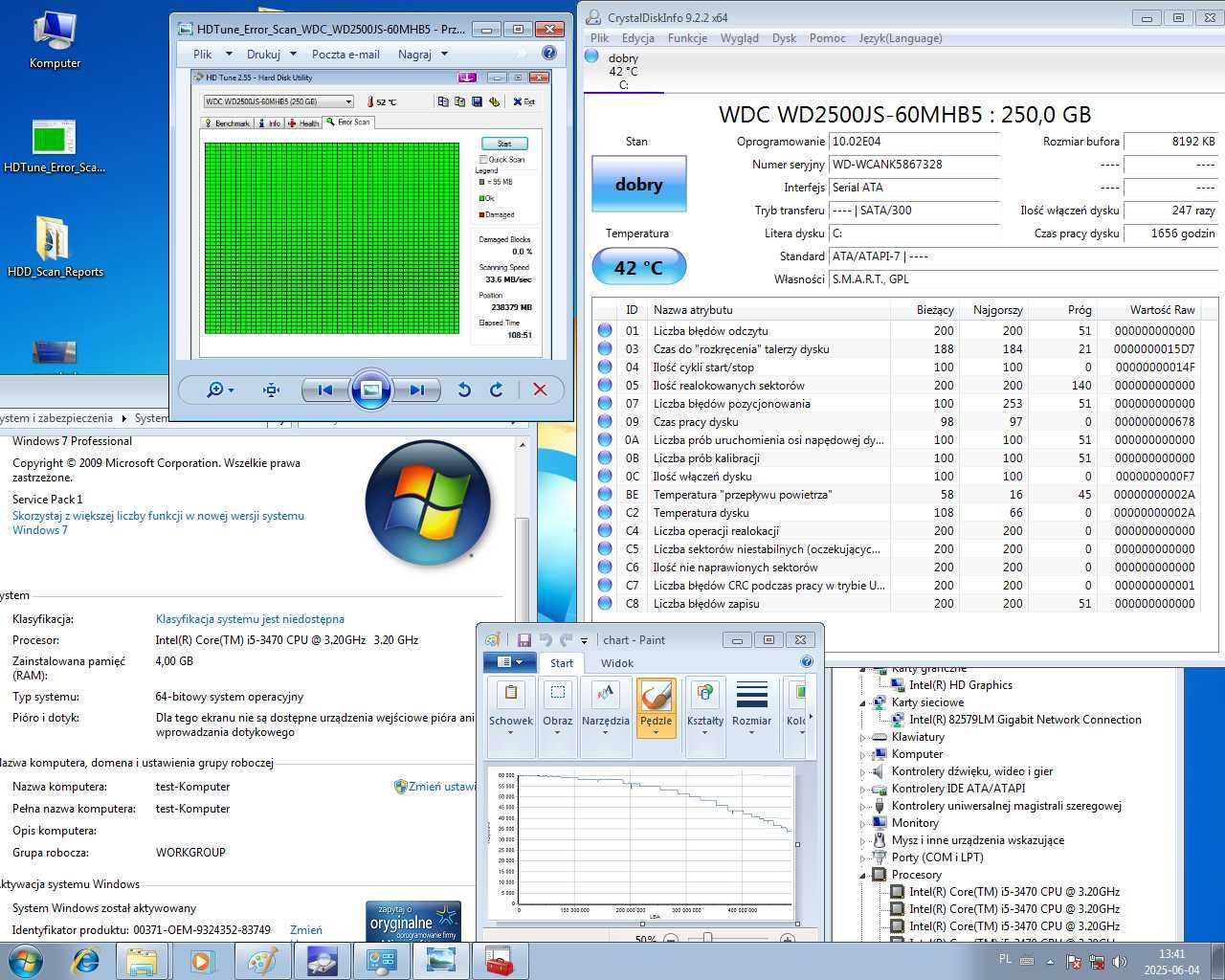Open Drukuj menu in Photo Viewer
This screenshot has width=1225, height=980.
coord(271,55)
